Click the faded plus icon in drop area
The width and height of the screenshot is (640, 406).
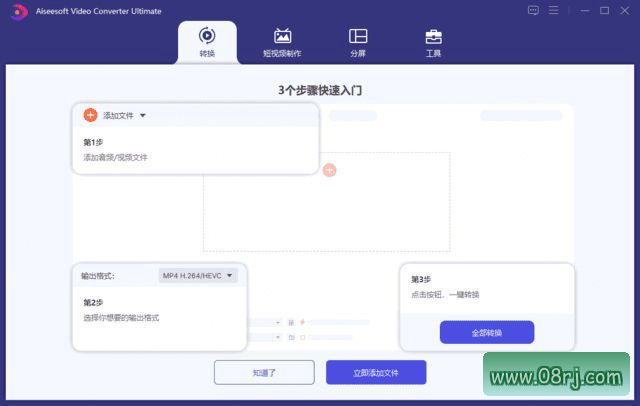point(329,170)
